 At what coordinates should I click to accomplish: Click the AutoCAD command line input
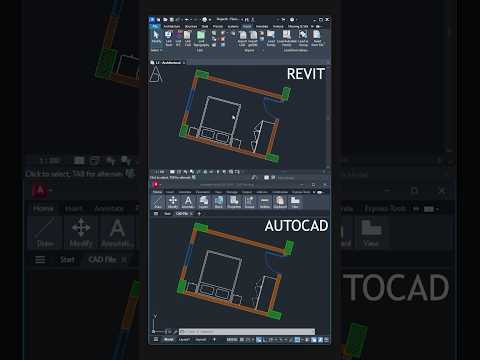[x=247, y=332]
